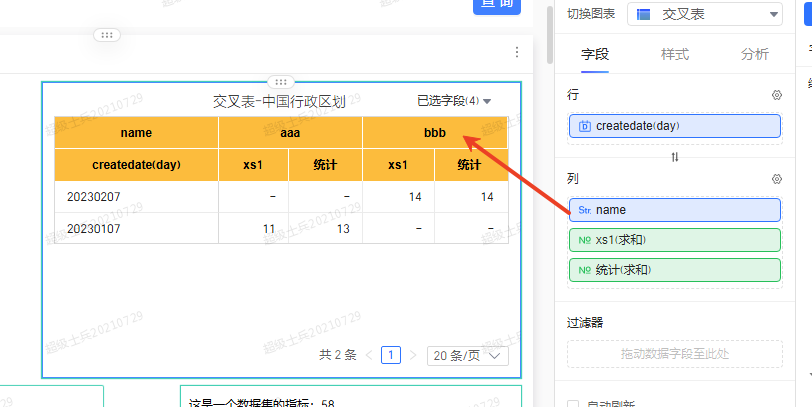The height and width of the screenshot is (407, 812).
Task: Click the drag handle above the crosstab
Action: 281,81
